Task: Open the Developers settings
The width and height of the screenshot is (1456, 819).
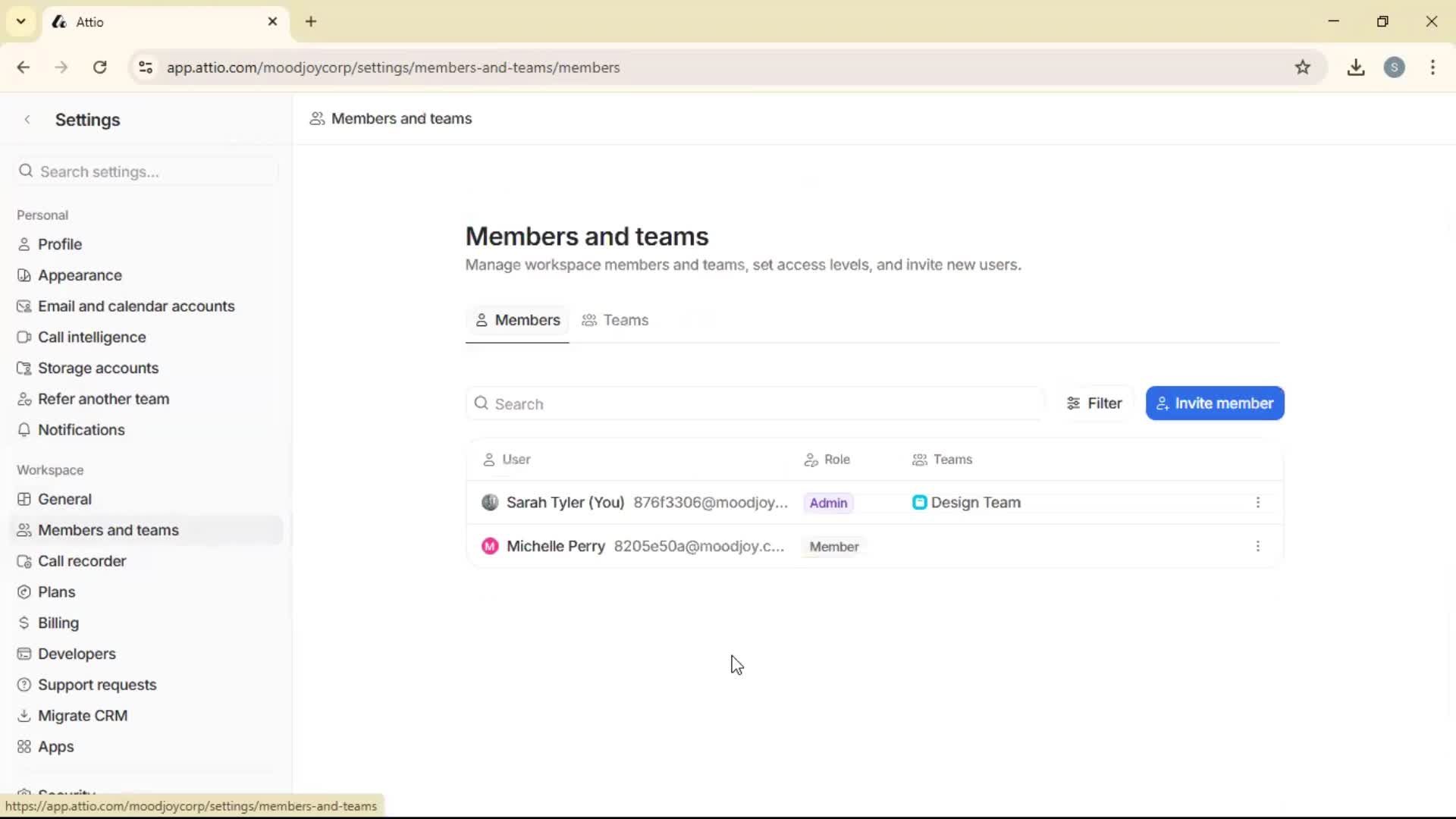Action: click(76, 654)
